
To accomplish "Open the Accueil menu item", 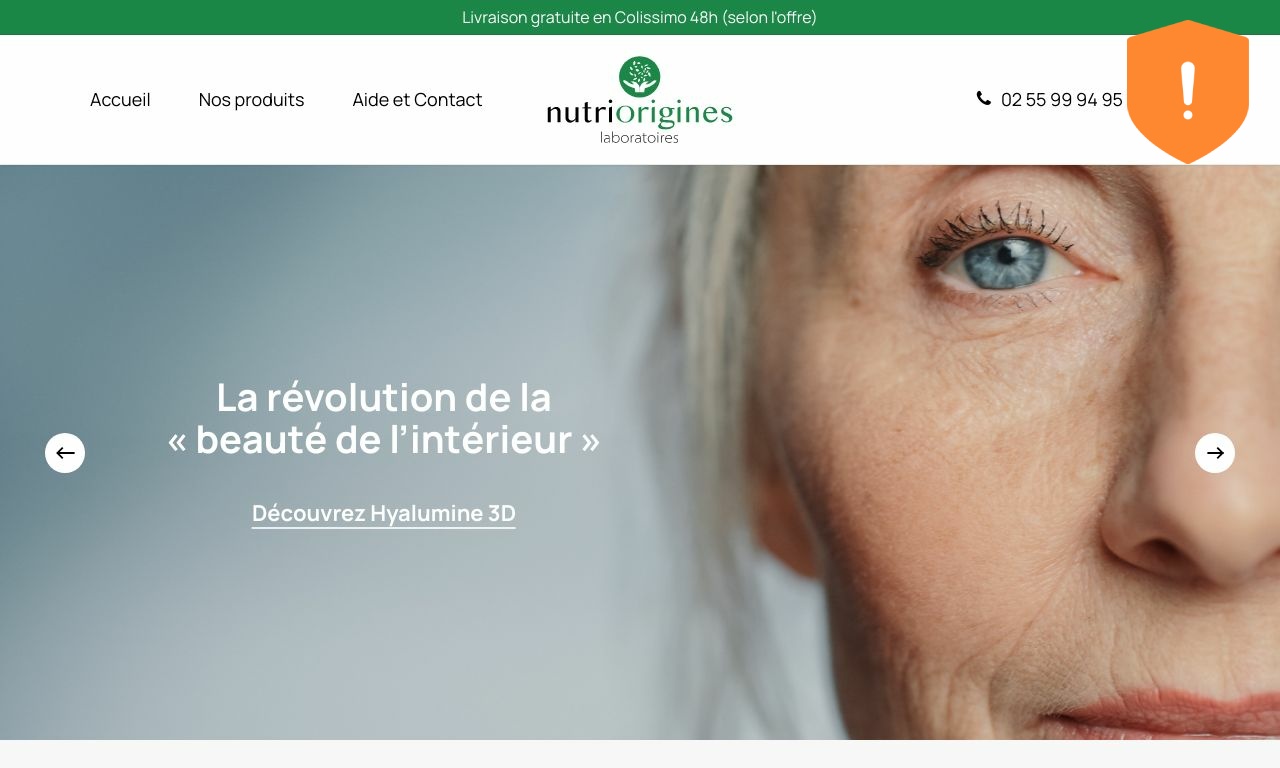I will pos(120,100).
